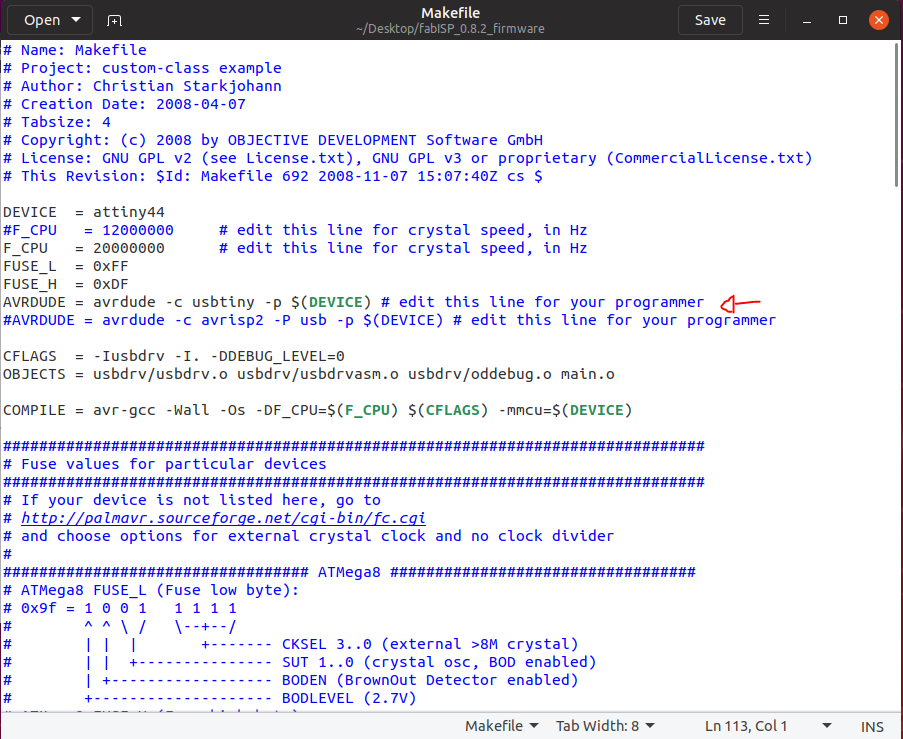903x739 pixels.
Task: Click the Makefile title in header bar
Action: click(x=450, y=13)
